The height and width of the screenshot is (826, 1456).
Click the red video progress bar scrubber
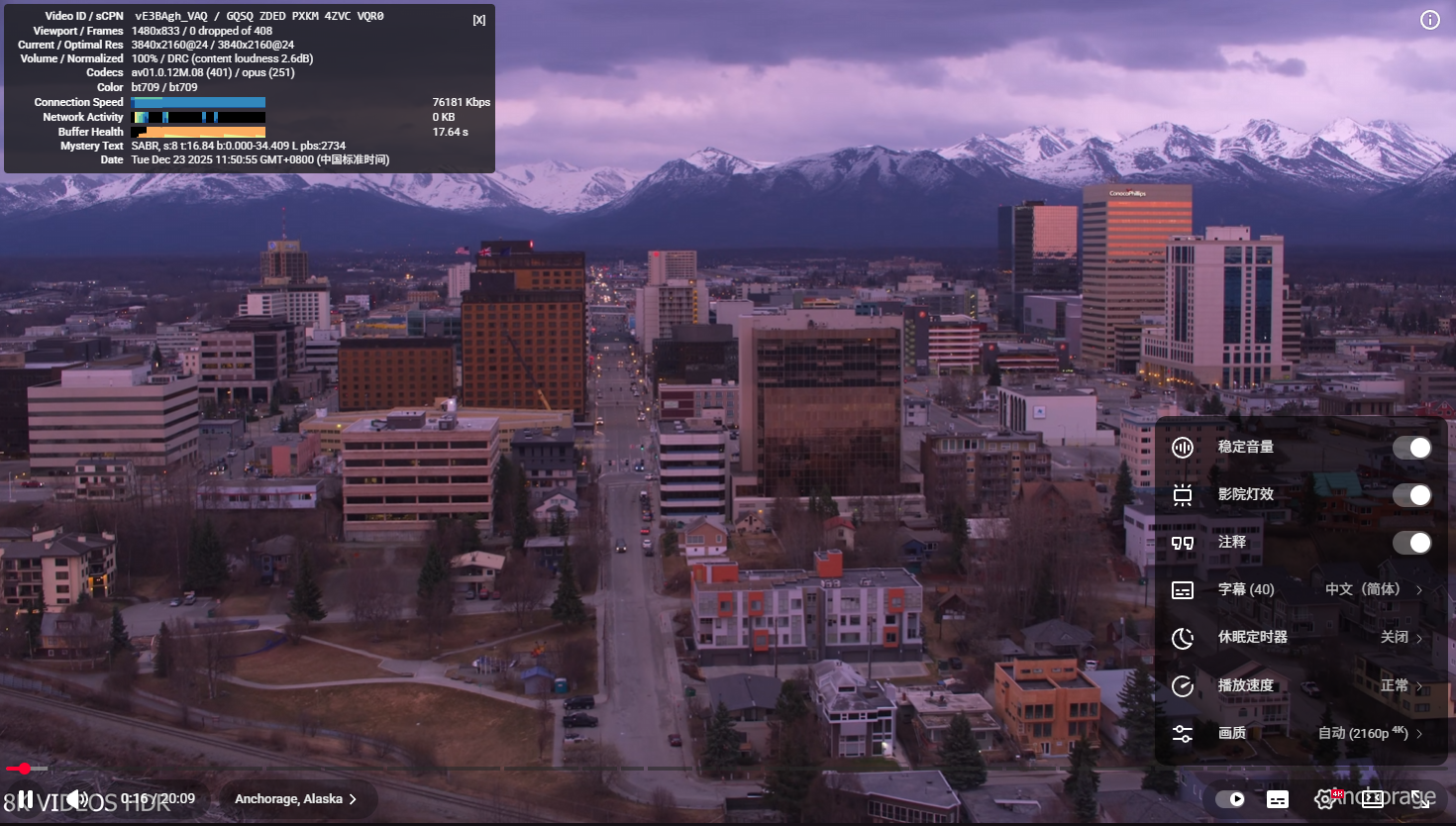pos(25,769)
